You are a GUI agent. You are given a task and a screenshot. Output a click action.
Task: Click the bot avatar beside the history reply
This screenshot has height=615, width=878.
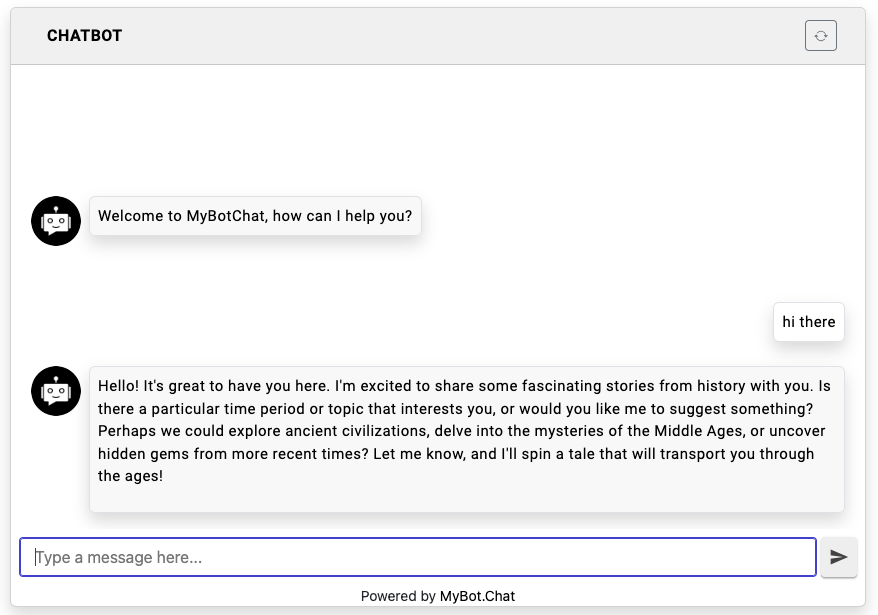point(56,391)
